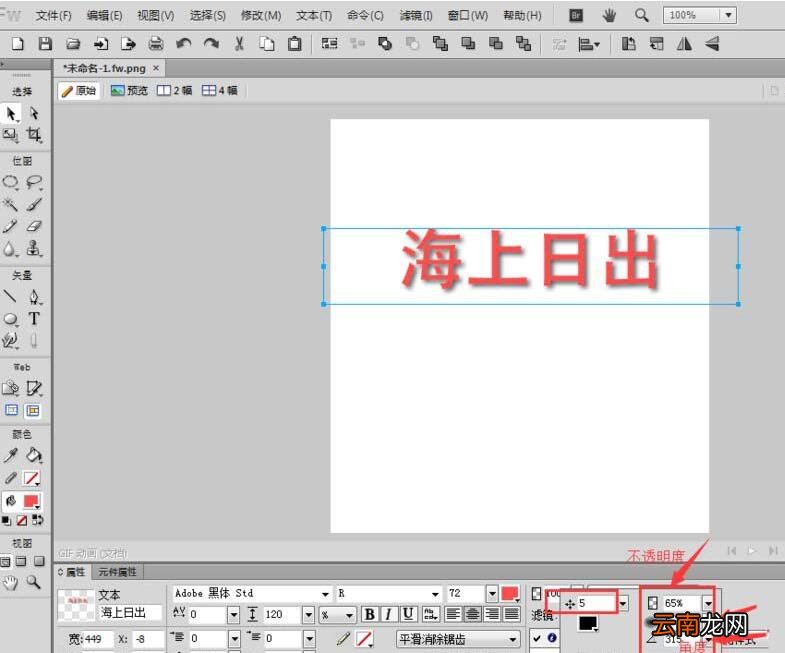This screenshot has width=785, height=653.
Task: Select the Freeform tool
Action: (x=11, y=341)
